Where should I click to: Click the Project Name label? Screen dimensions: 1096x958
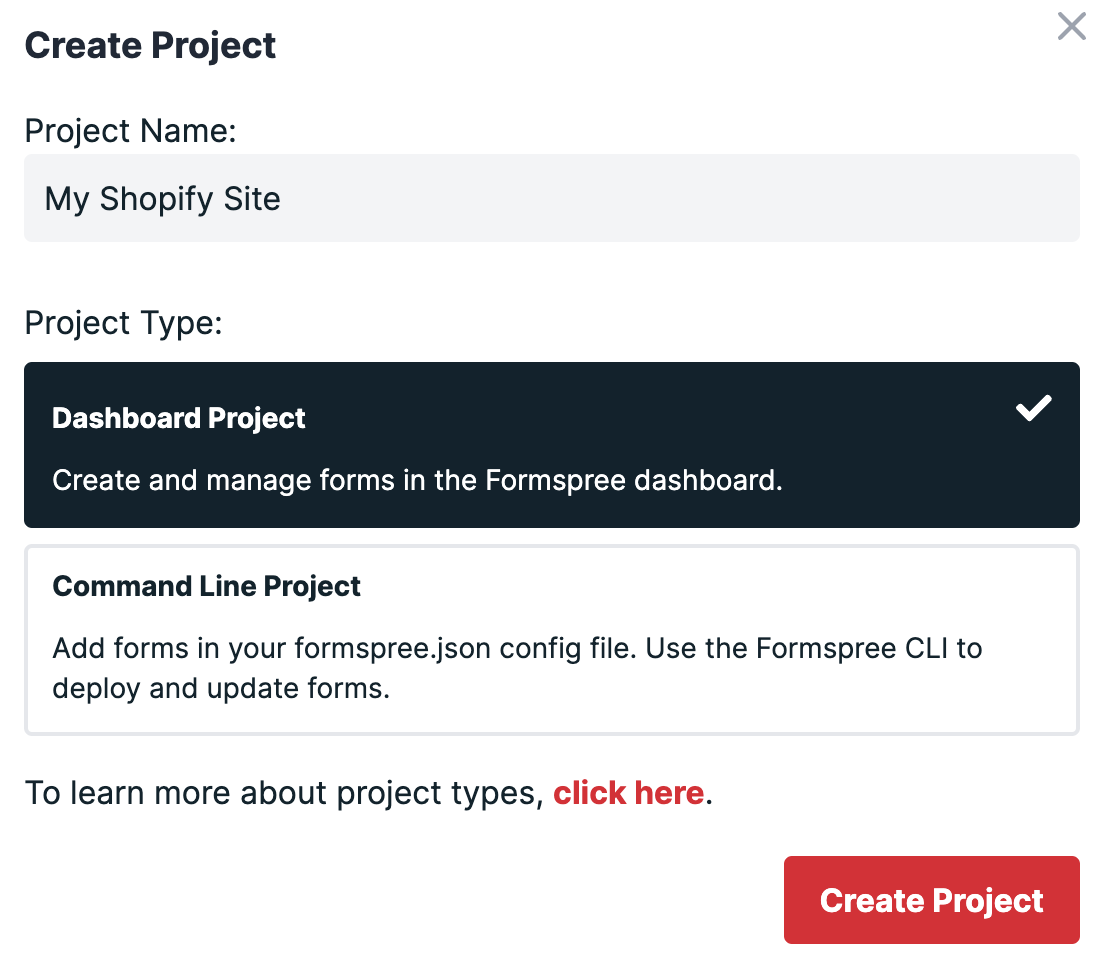131,130
